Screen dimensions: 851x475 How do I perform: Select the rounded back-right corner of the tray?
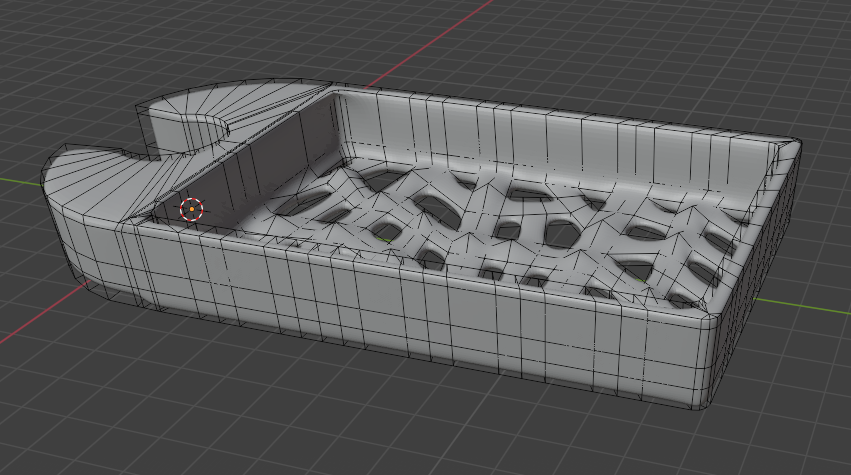coord(786,150)
